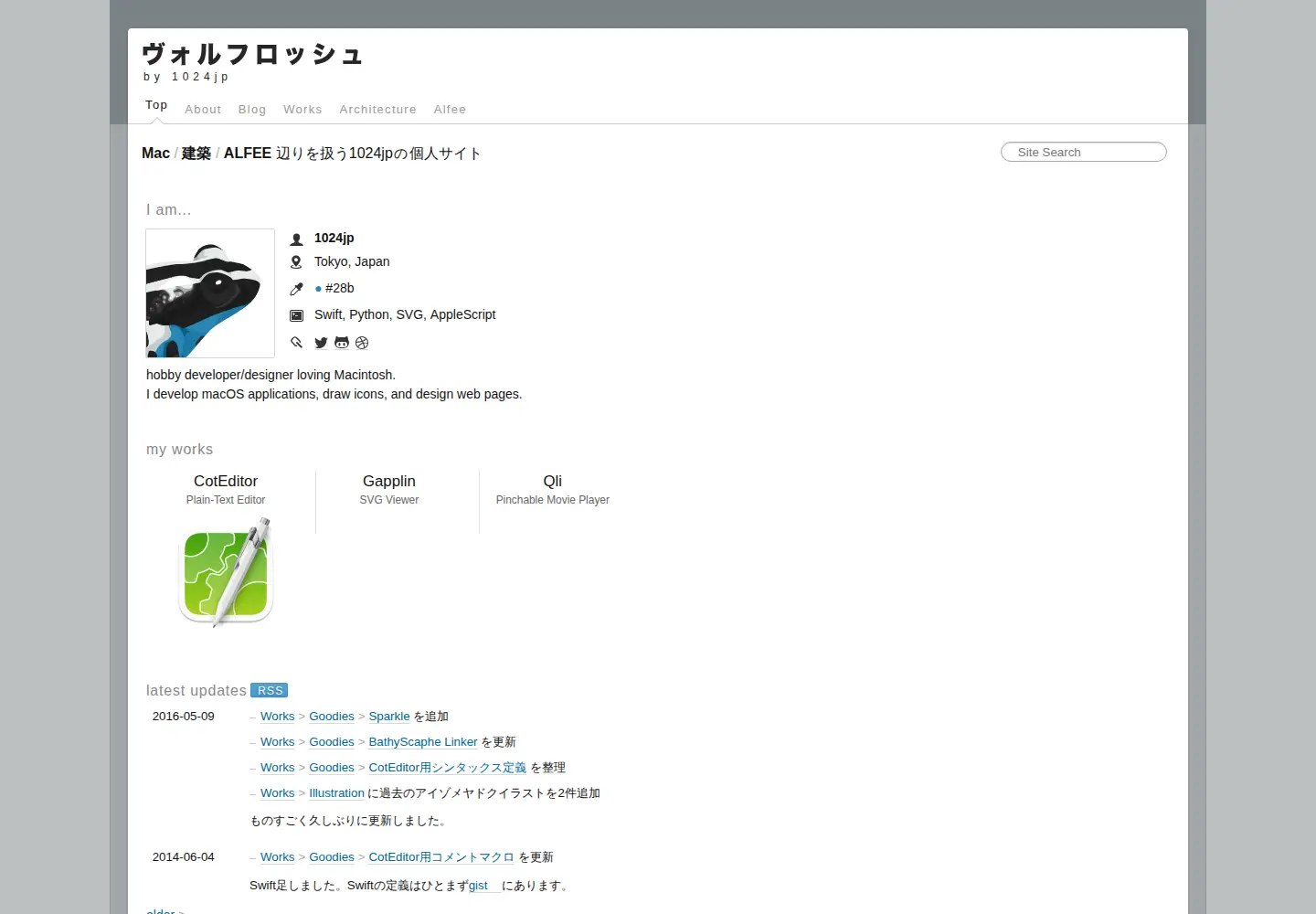Click the link chain icon before social icons
The width and height of the screenshot is (1316, 914).
click(296, 343)
